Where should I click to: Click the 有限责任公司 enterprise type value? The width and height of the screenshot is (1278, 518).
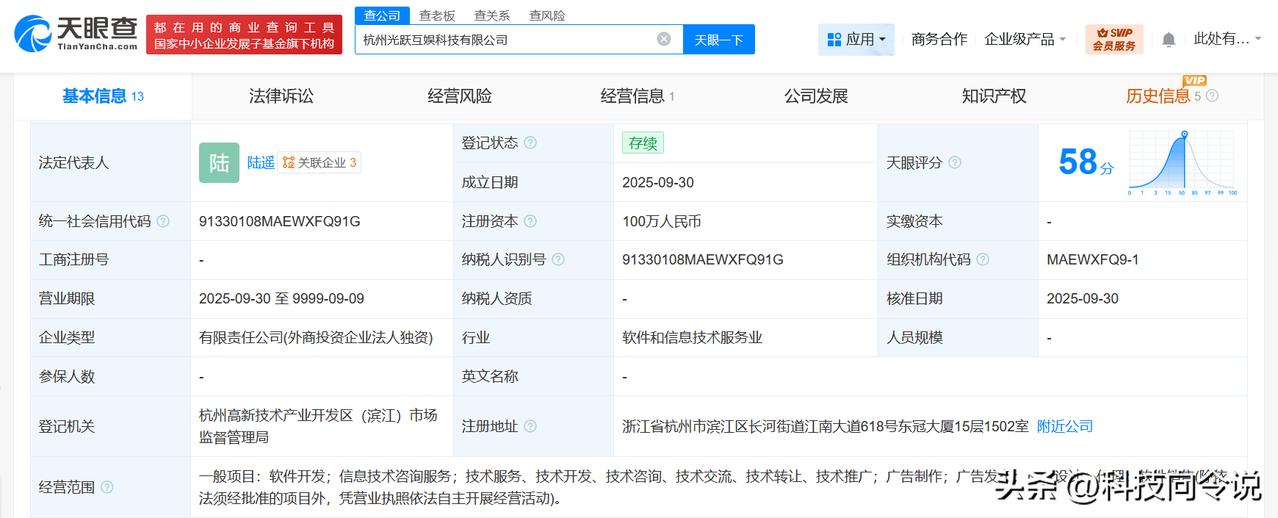[x=316, y=338]
